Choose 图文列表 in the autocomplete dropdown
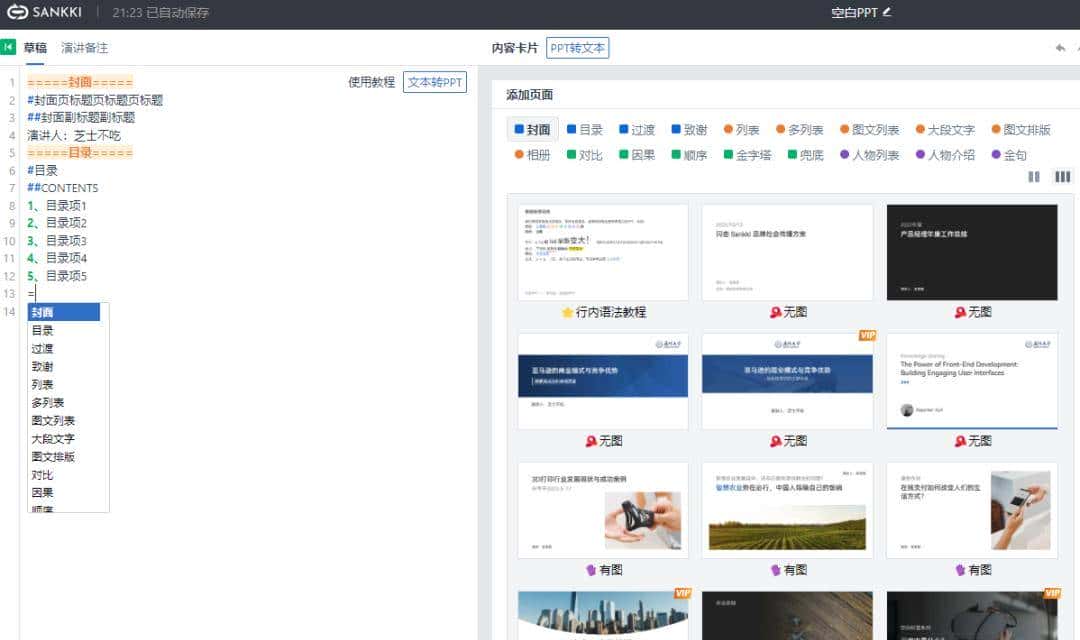Viewport: 1080px width, 640px height. 53,421
